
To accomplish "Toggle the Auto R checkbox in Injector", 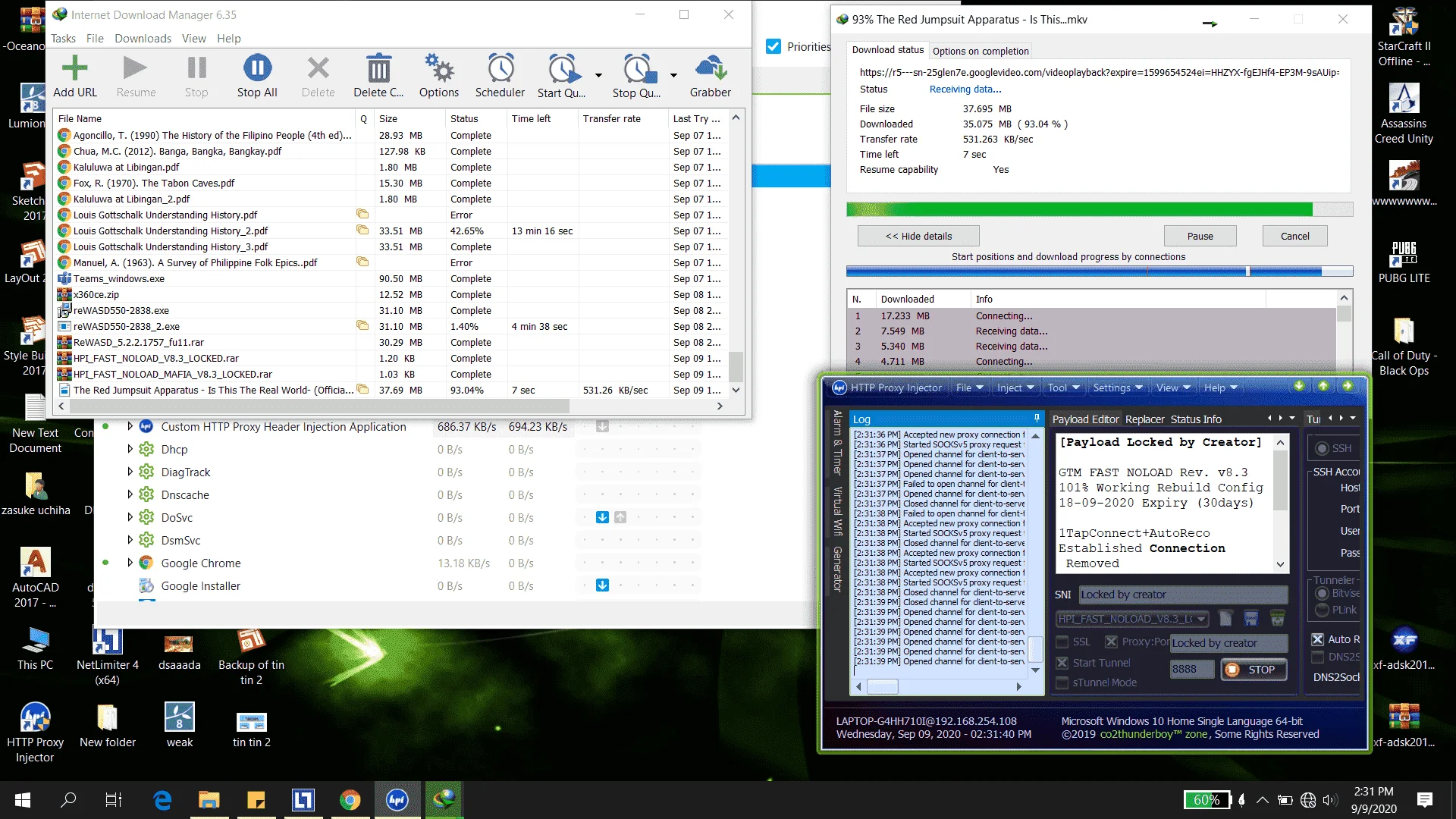I will pyautogui.click(x=1318, y=639).
